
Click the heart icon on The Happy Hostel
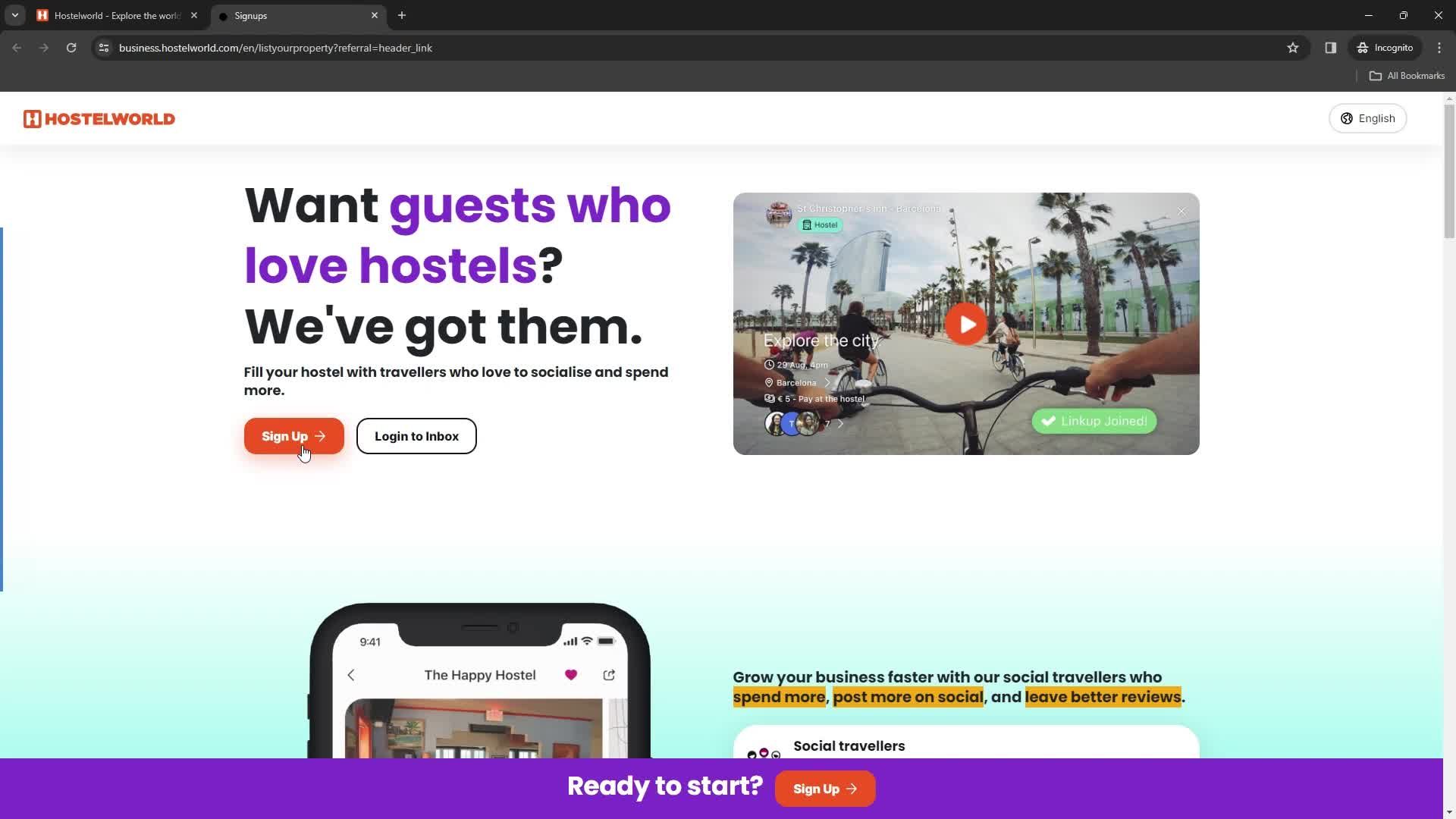coord(571,675)
